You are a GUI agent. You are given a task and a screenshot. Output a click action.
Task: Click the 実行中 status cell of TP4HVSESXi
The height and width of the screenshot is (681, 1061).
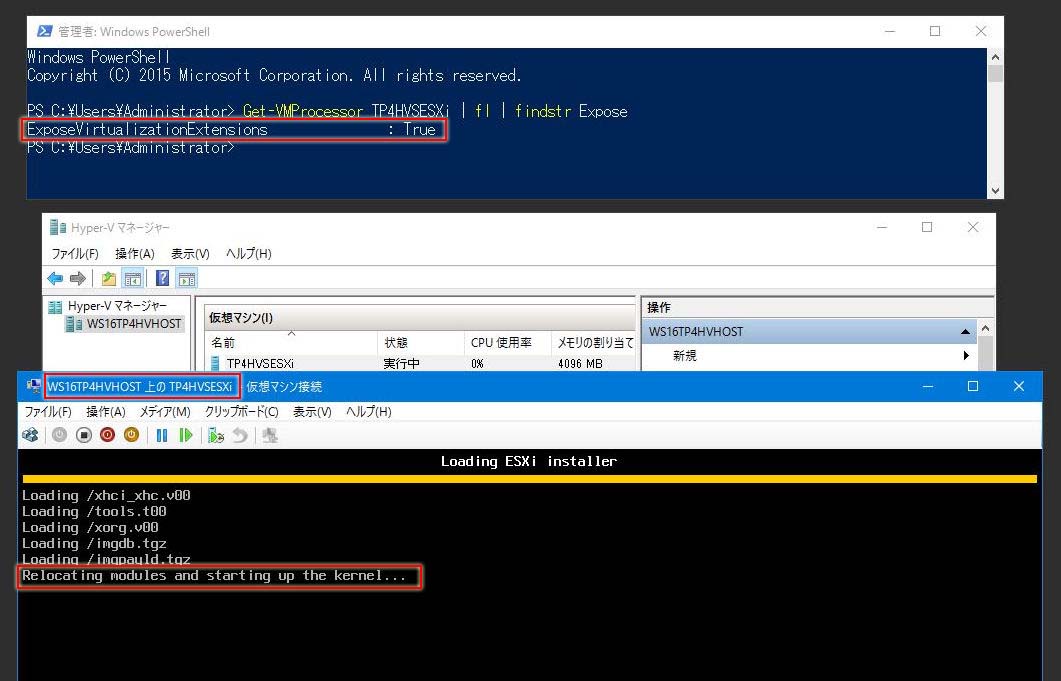(x=401, y=364)
